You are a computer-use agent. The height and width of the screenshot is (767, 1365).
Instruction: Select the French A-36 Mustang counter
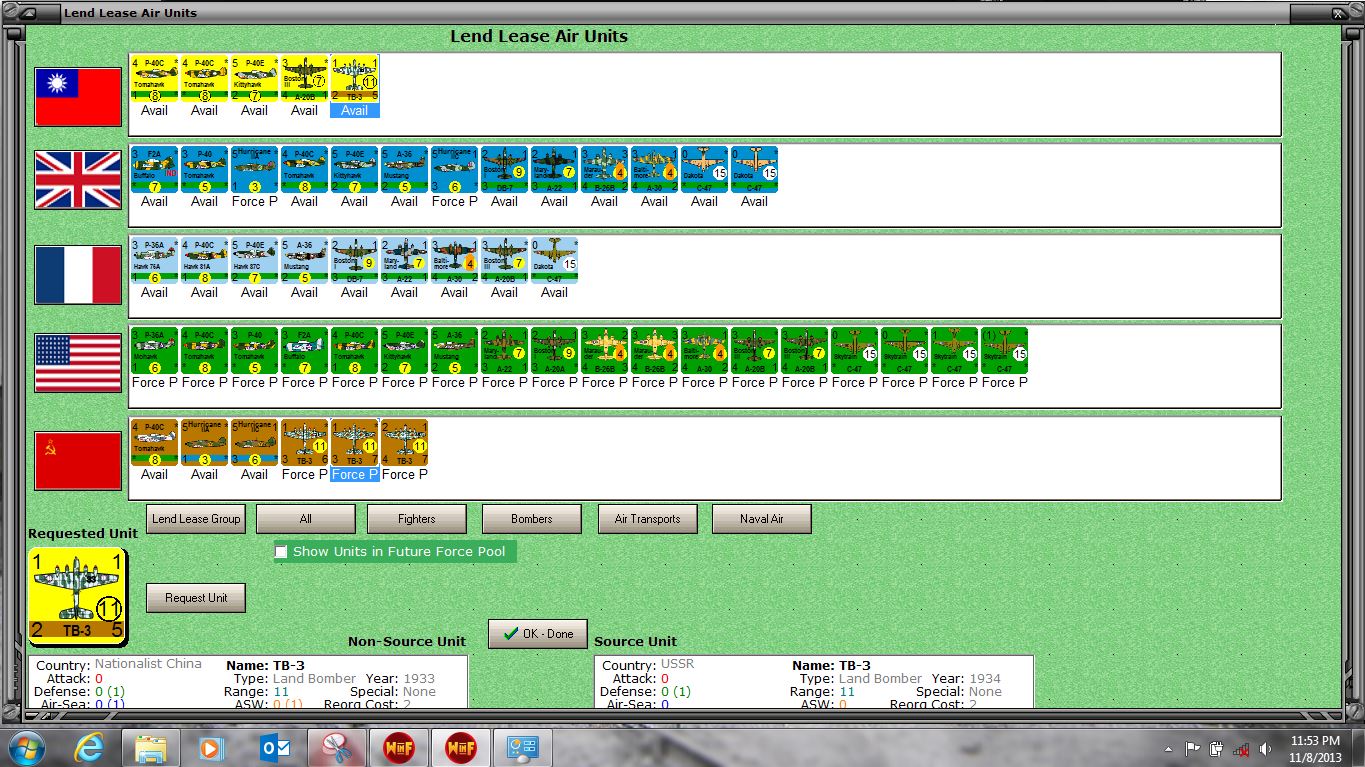click(304, 261)
